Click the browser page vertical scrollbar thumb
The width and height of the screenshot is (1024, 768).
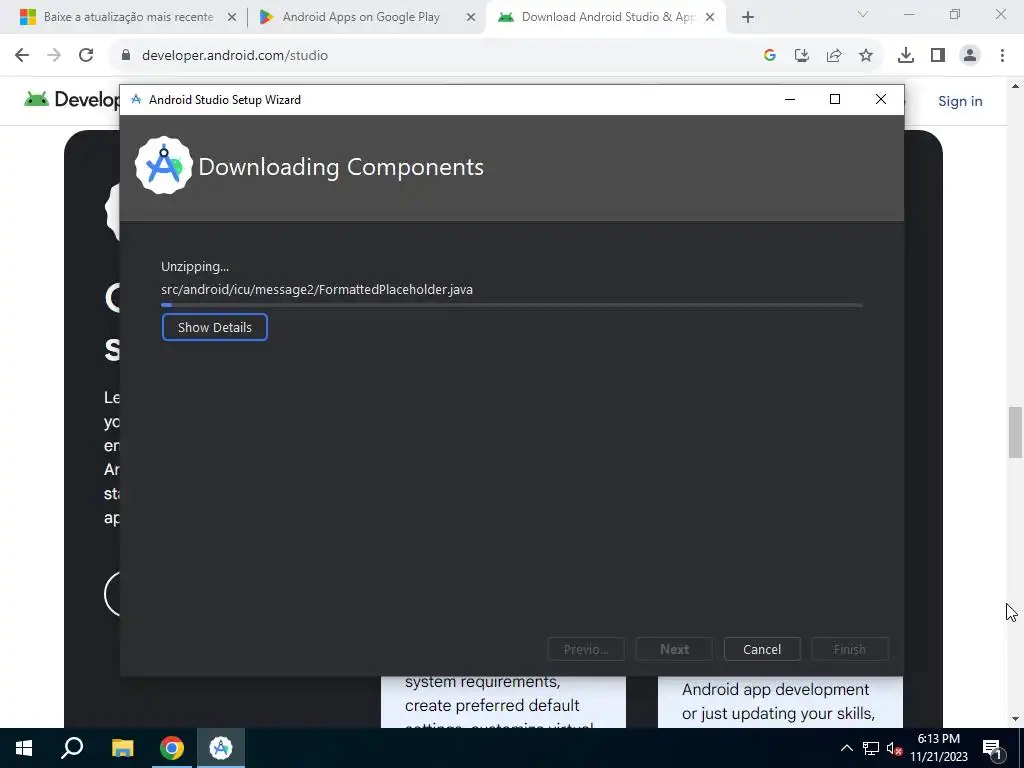click(x=1015, y=432)
